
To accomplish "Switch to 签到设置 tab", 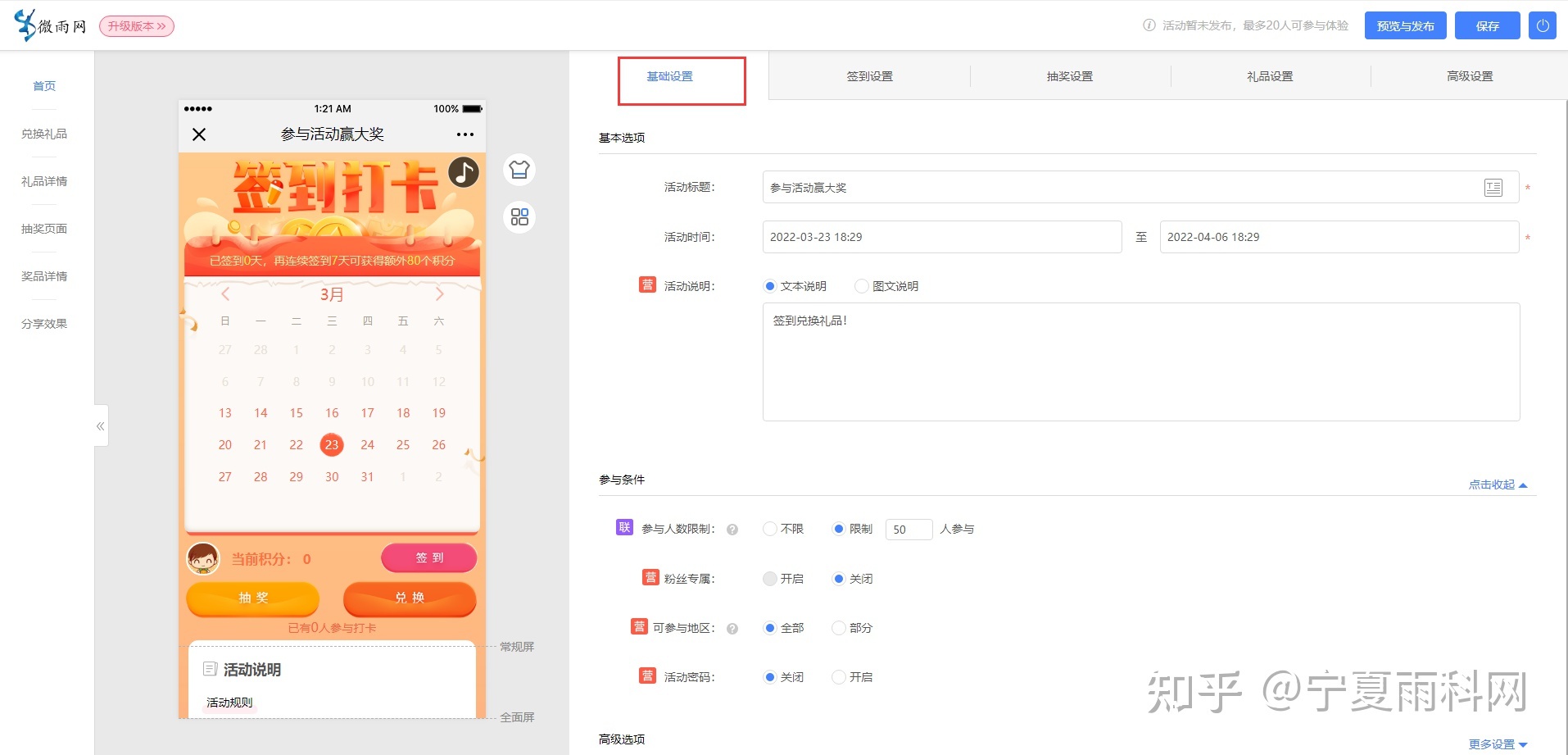I will pyautogui.click(x=869, y=76).
